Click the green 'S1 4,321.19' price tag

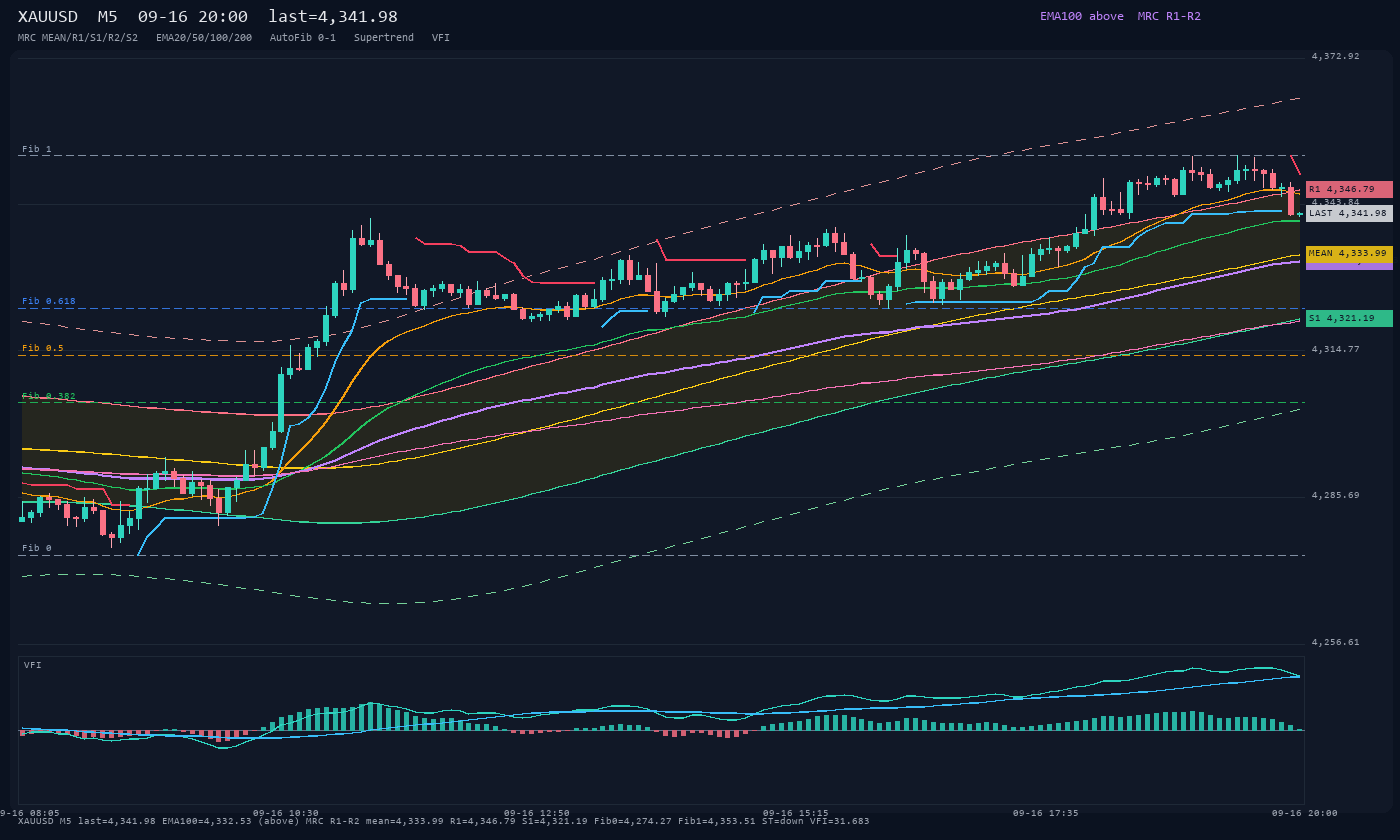(1349, 318)
